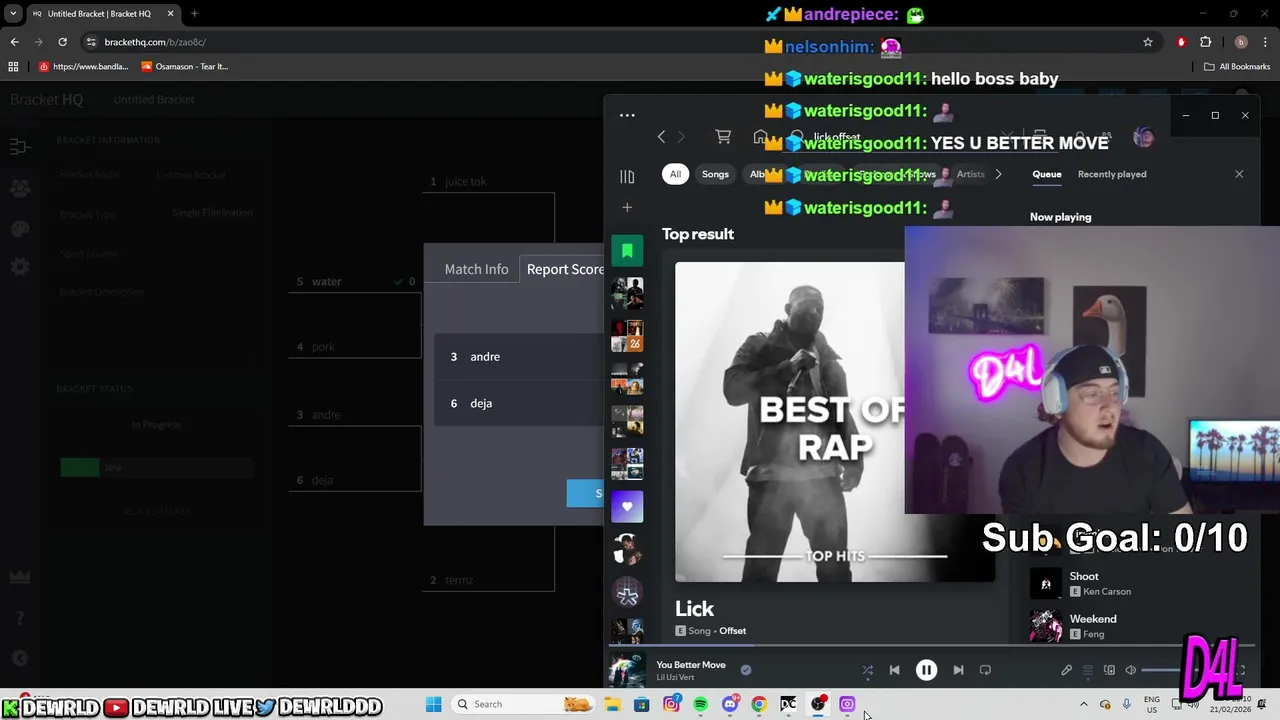Viewport: 1280px width, 720px height.
Task: Open connect to device icon
Action: pos(1109,670)
